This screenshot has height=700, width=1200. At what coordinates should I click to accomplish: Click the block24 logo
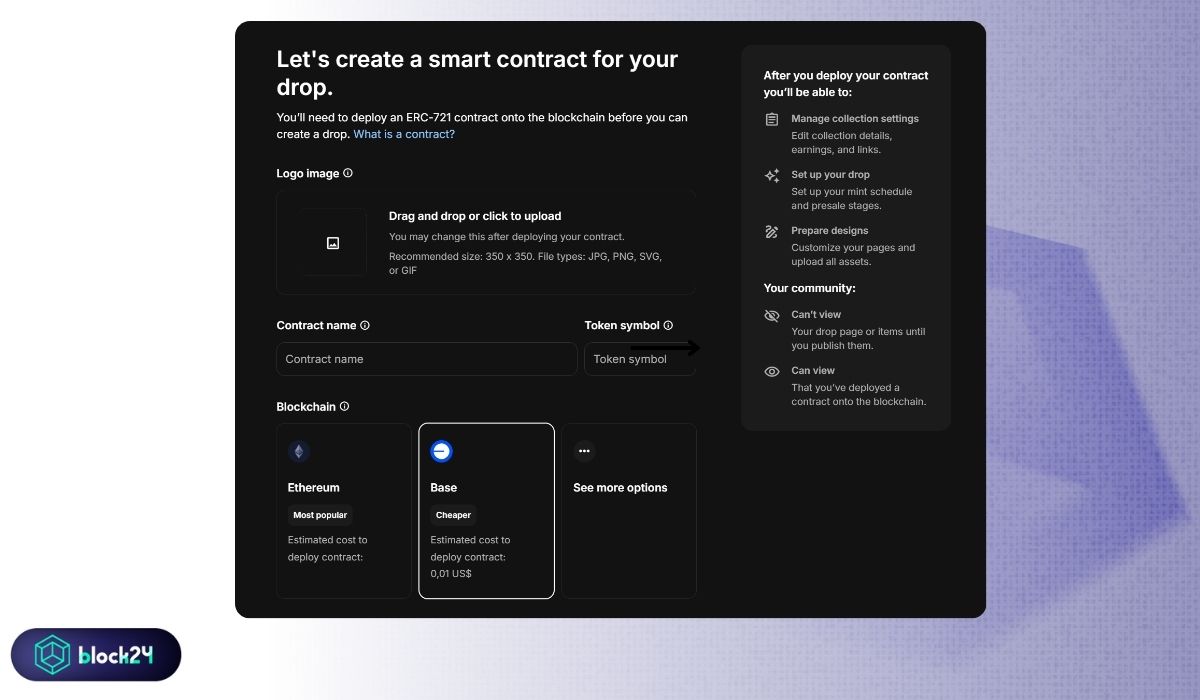[96, 655]
